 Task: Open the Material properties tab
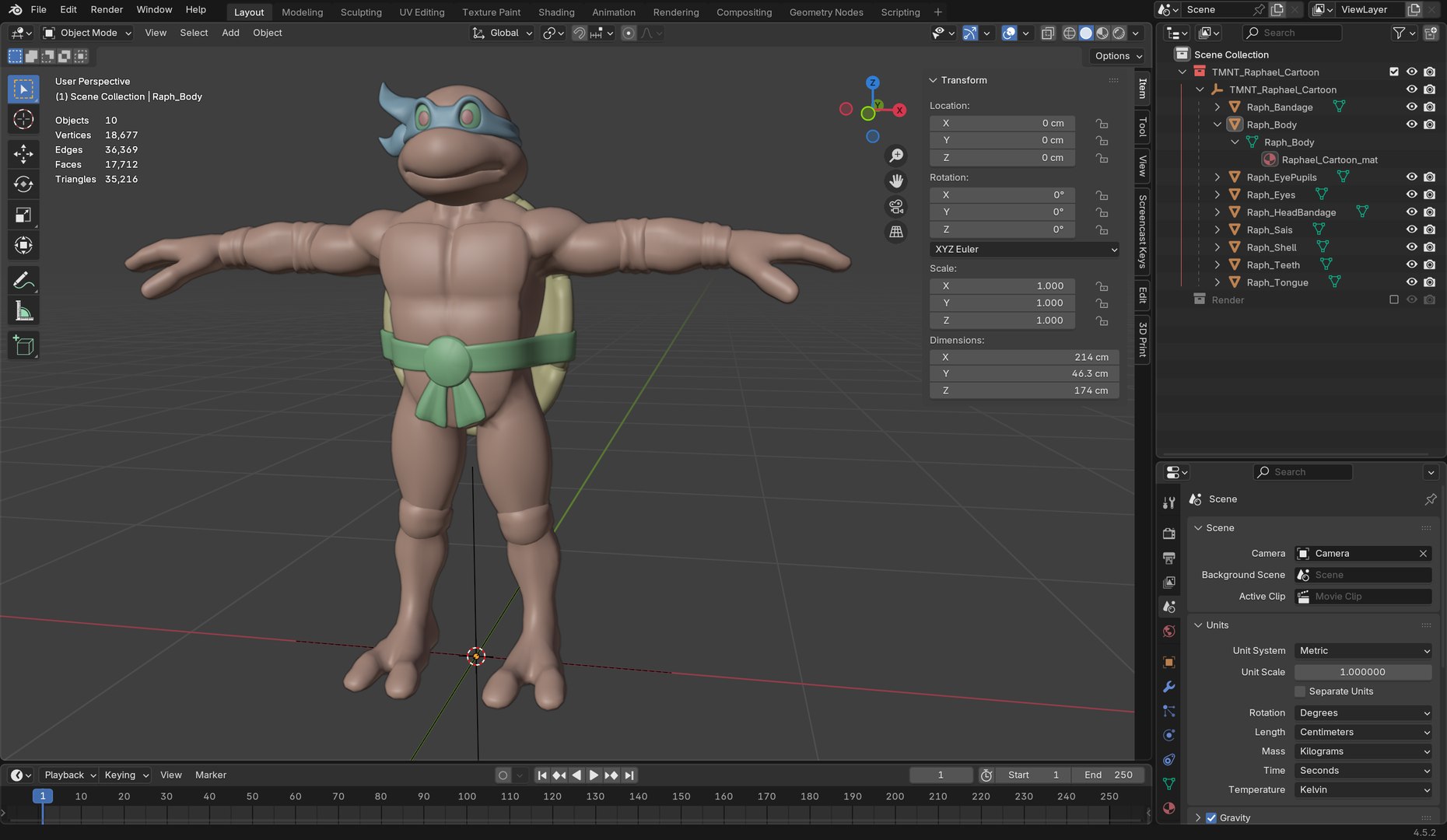1168,808
